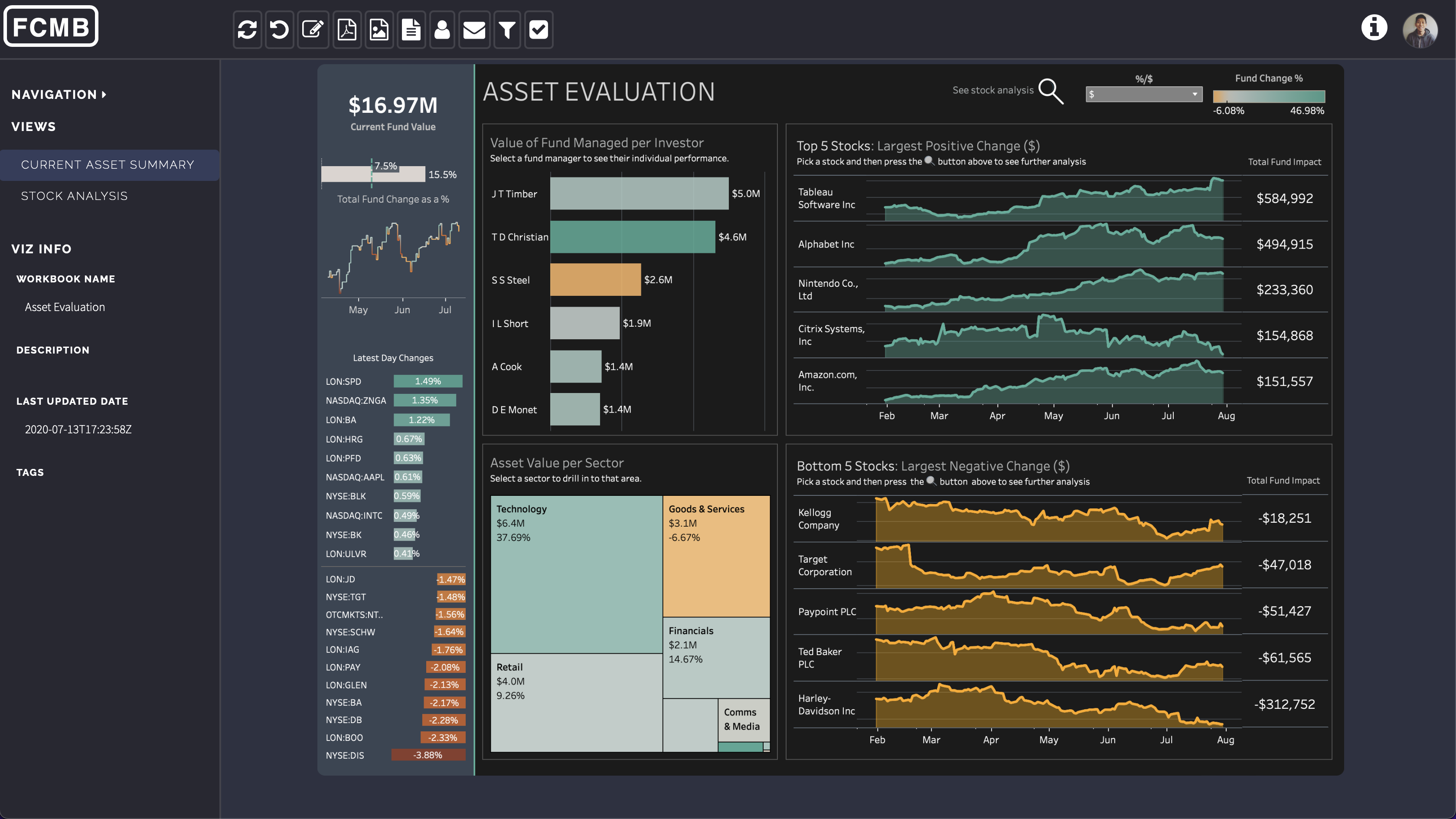Undo the last dashboard action
The width and height of the screenshot is (1456, 819).
(x=279, y=29)
